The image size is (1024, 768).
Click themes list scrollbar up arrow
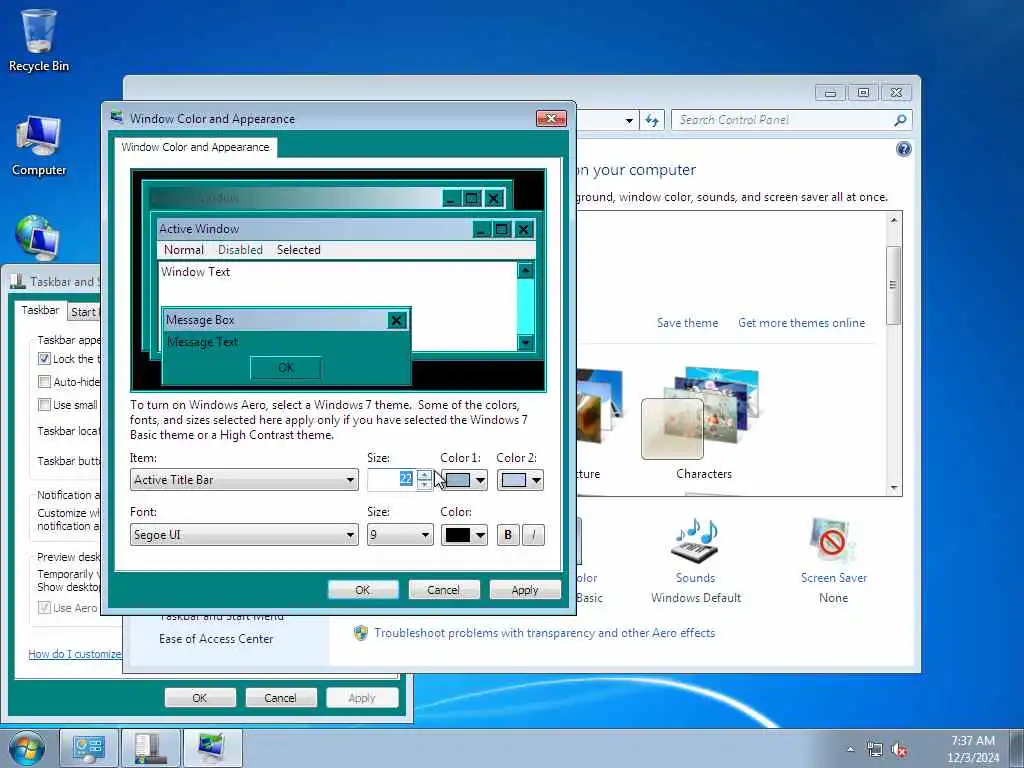click(x=893, y=220)
